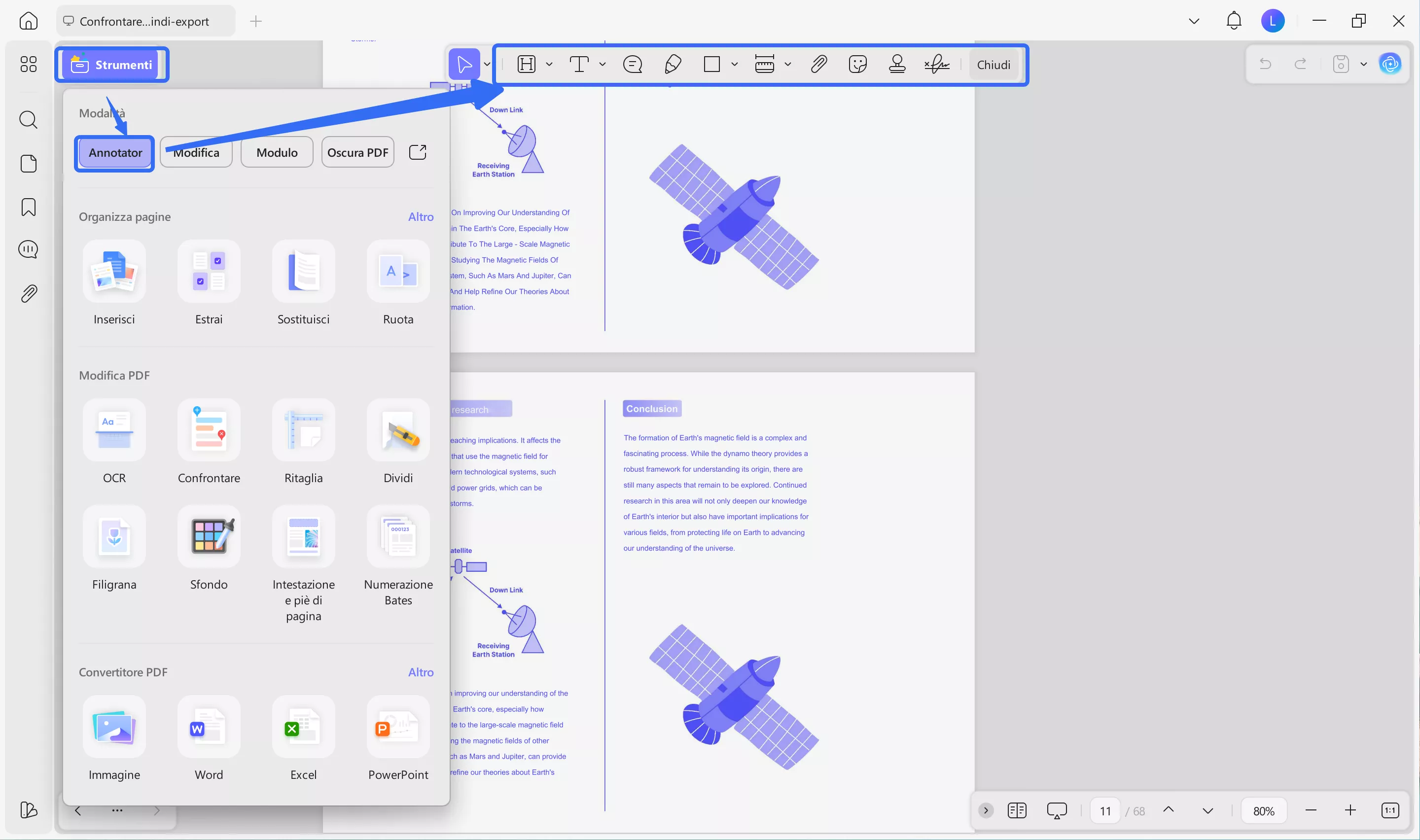The image size is (1420, 840).
Task: Select the freehand Pencil annotation tool
Action: (x=673, y=64)
